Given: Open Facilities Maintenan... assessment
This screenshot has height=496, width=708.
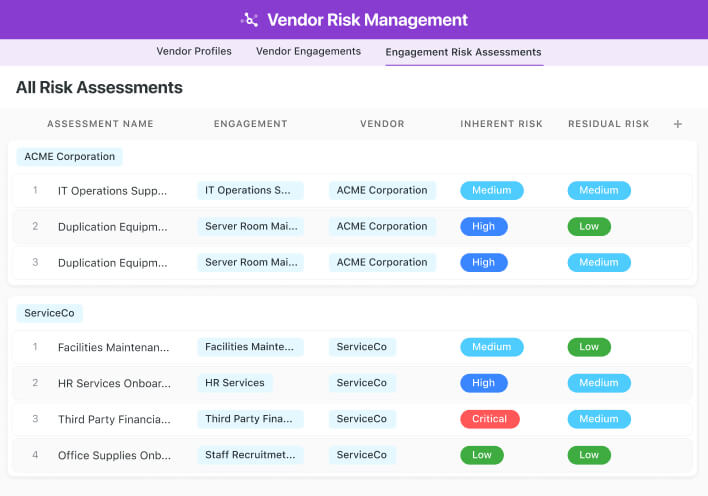Looking at the screenshot, I should 113,347.
